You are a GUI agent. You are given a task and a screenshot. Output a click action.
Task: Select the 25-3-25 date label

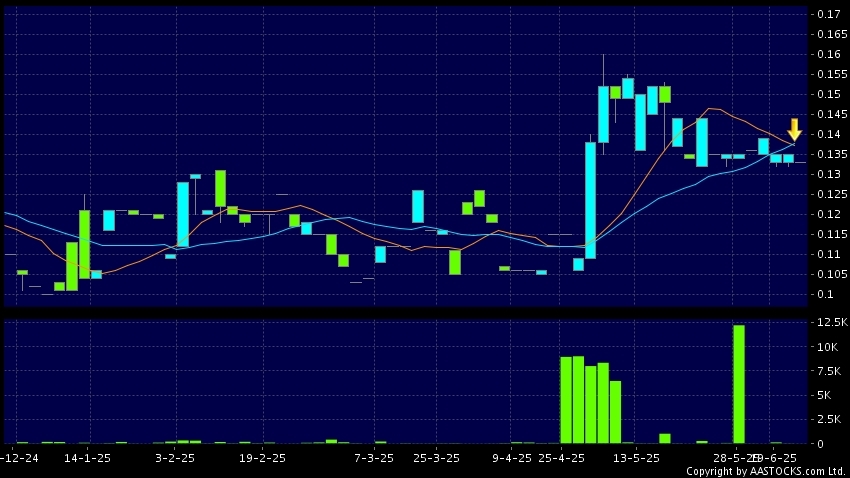436,458
